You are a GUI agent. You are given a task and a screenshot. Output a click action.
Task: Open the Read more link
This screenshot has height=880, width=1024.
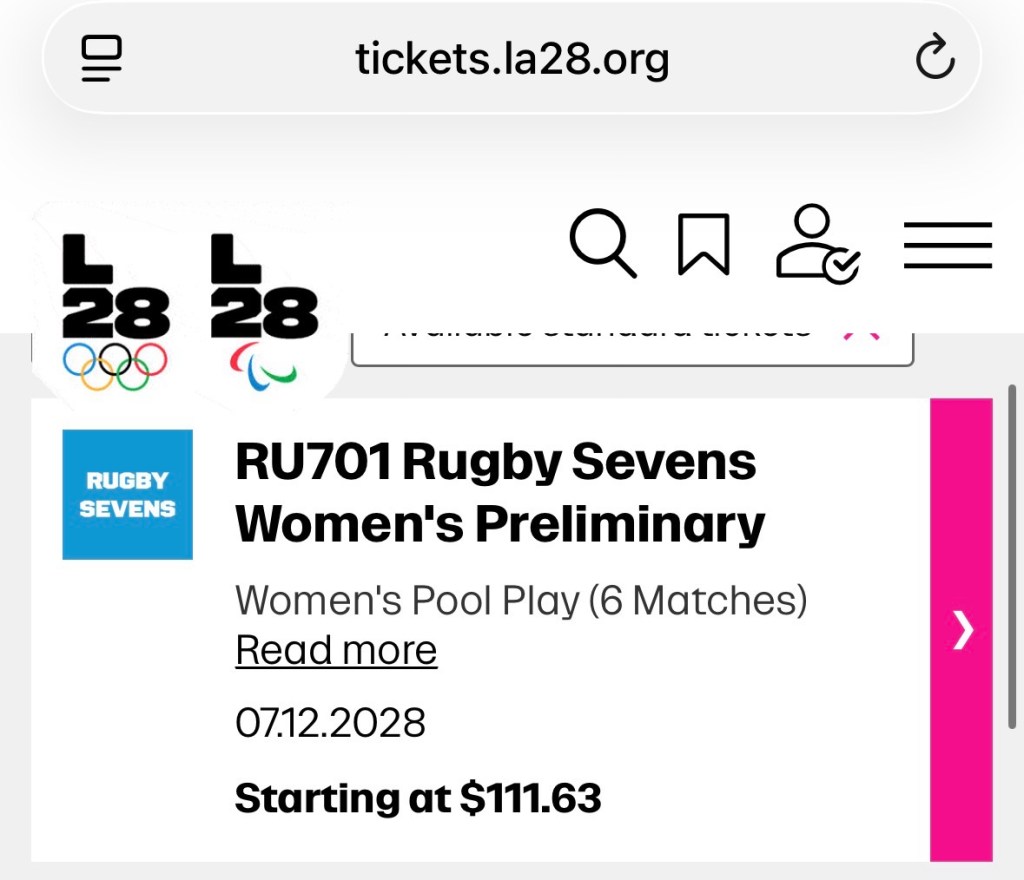click(x=335, y=648)
